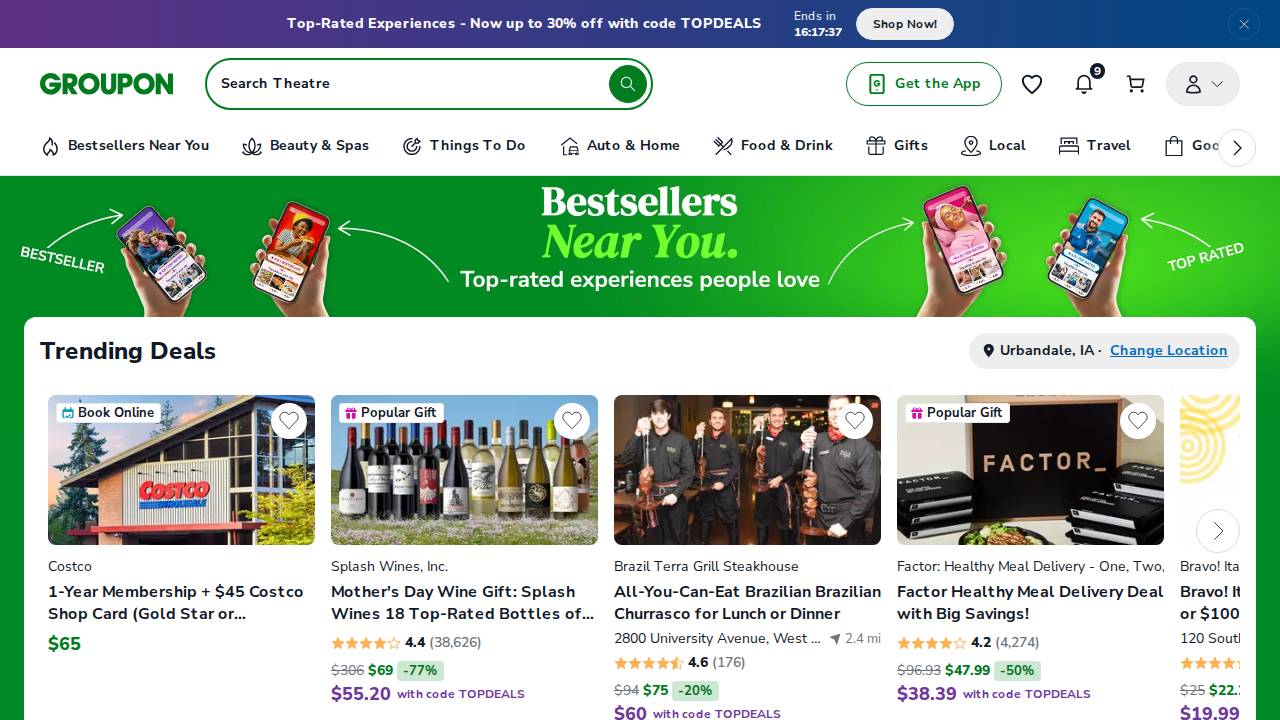Click the Shop Now! button

coord(904,23)
